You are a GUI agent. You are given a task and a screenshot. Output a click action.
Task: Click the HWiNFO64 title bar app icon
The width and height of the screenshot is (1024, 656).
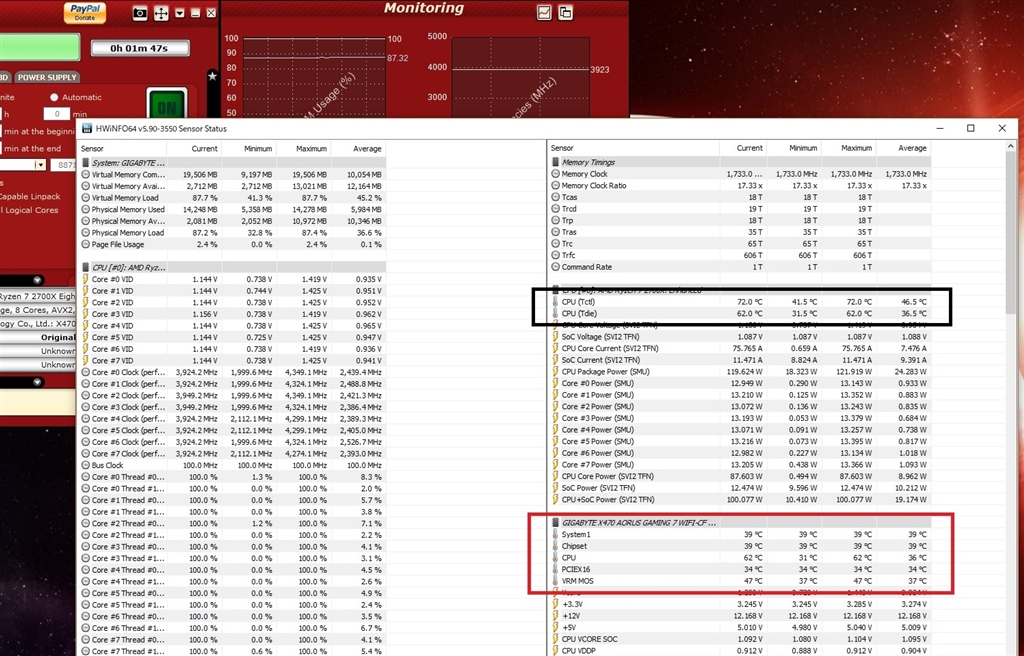coord(87,129)
